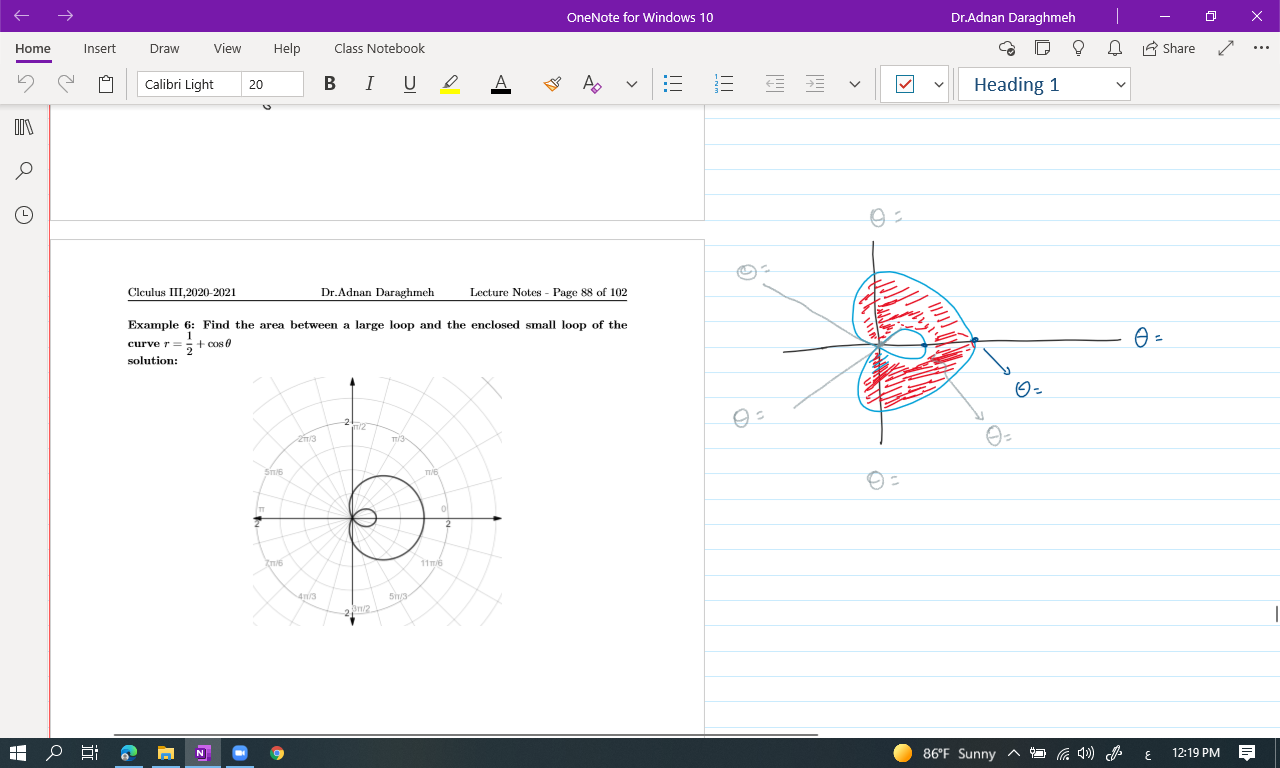
Task: Open the Class Notebook tab
Action: (x=379, y=48)
